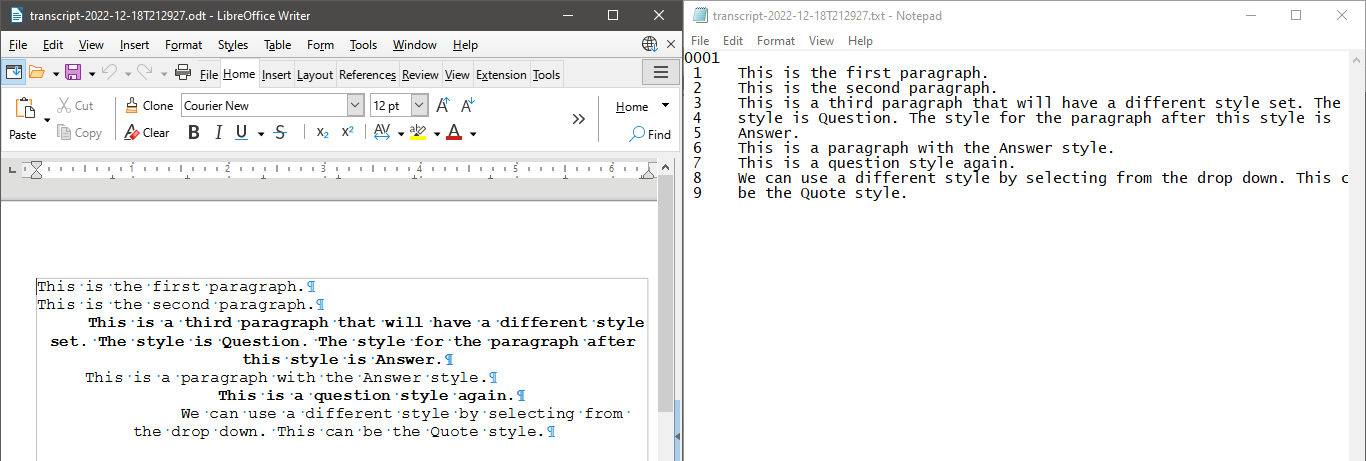This screenshot has height=461, width=1366.
Task: Undo the last action
Action: click(109, 72)
